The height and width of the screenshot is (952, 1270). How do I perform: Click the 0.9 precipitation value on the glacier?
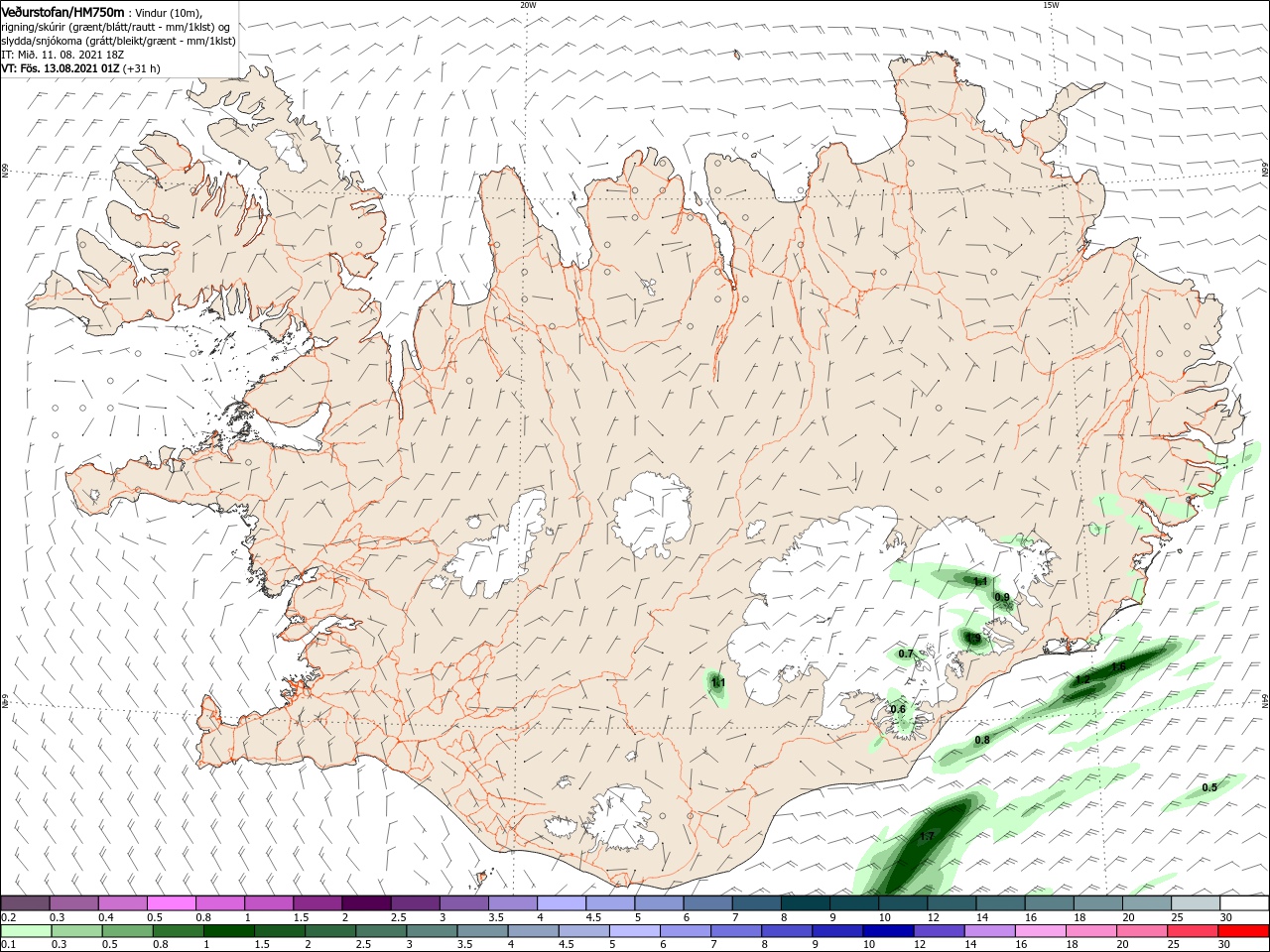click(1002, 598)
